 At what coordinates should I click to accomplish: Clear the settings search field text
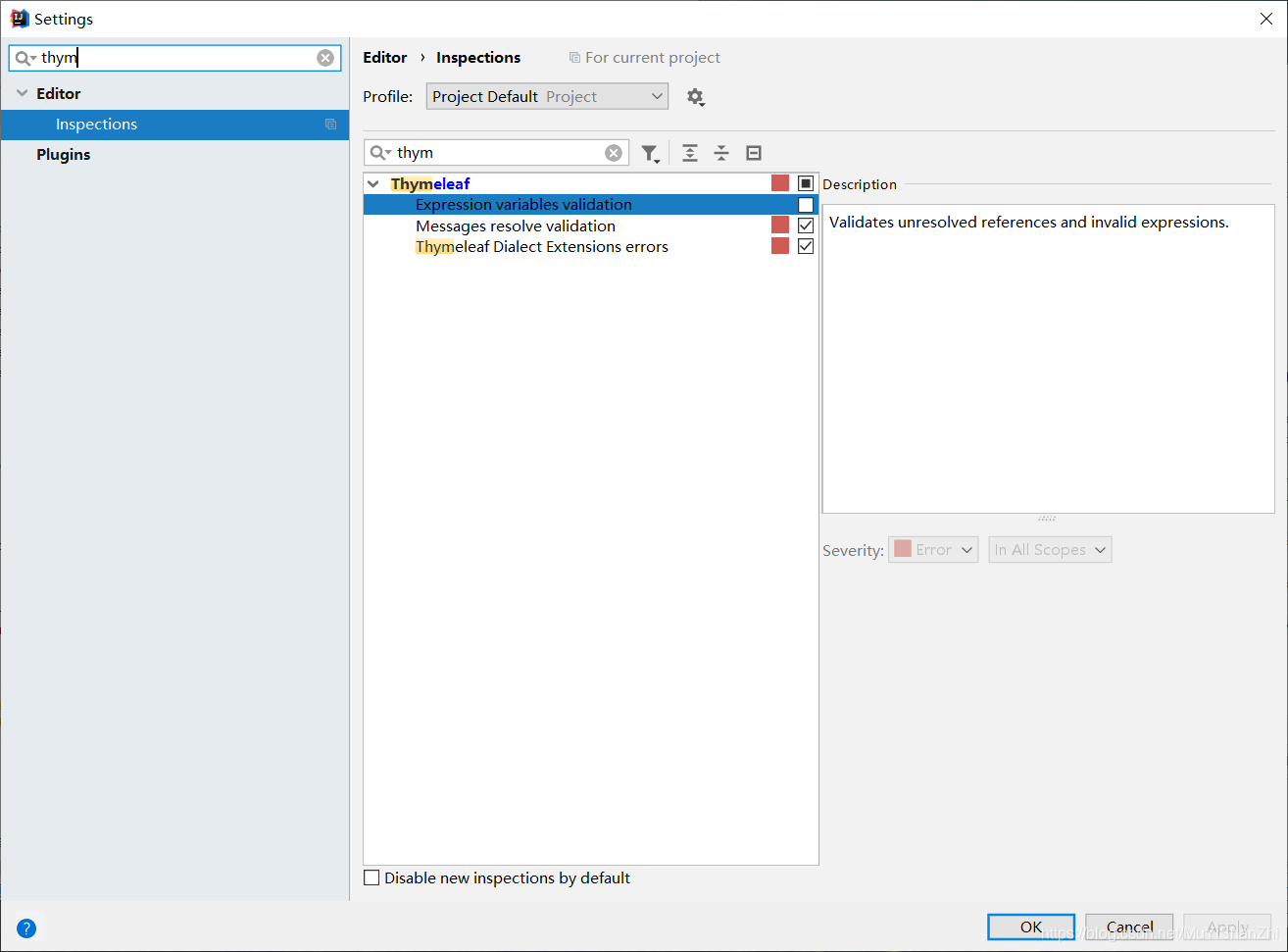click(x=325, y=58)
